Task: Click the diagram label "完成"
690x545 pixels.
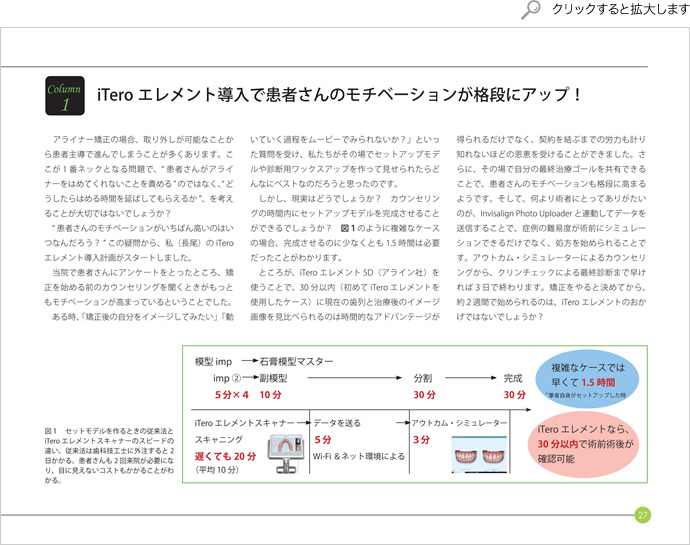Action: click(513, 378)
